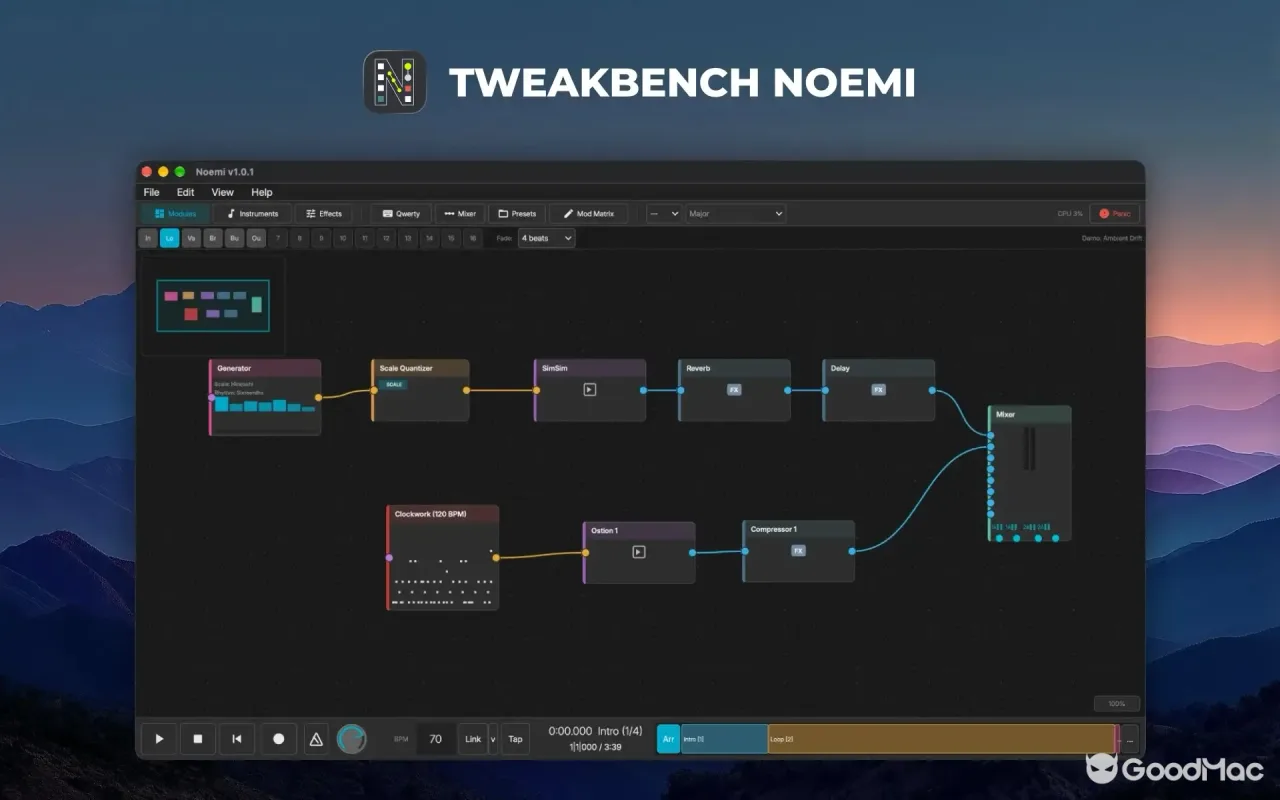Viewport: 1280px width, 800px height.
Task: Select the Scale Quantizer module header
Action: (420, 368)
